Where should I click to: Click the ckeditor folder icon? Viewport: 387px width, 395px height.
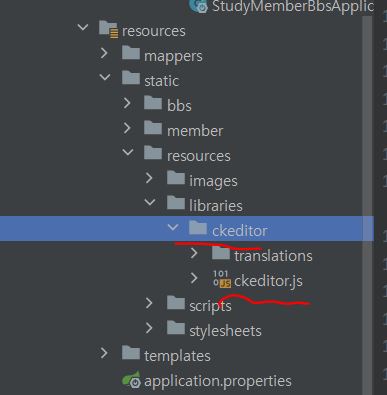(198, 228)
